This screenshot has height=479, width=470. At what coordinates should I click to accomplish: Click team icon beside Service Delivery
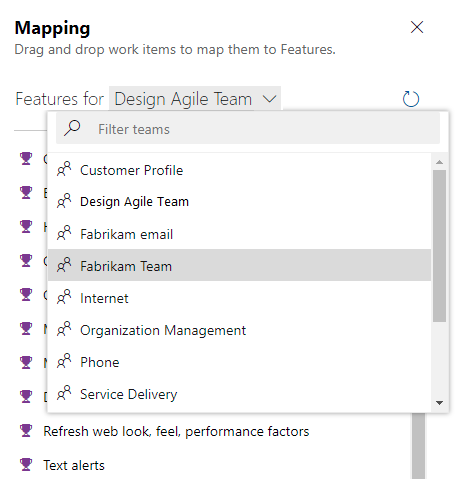click(x=64, y=393)
